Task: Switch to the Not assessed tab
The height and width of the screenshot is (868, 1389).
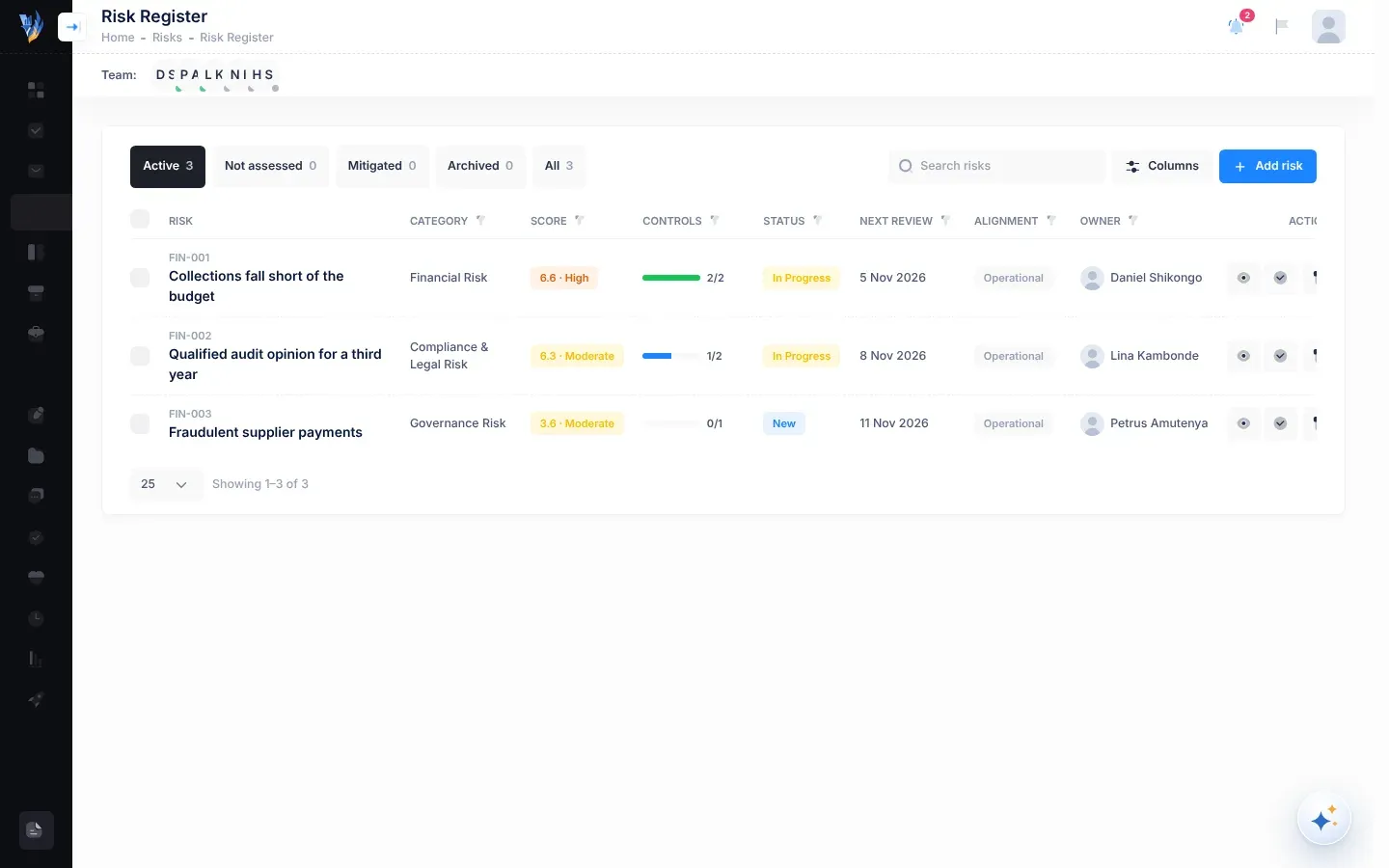Action: coord(271,166)
